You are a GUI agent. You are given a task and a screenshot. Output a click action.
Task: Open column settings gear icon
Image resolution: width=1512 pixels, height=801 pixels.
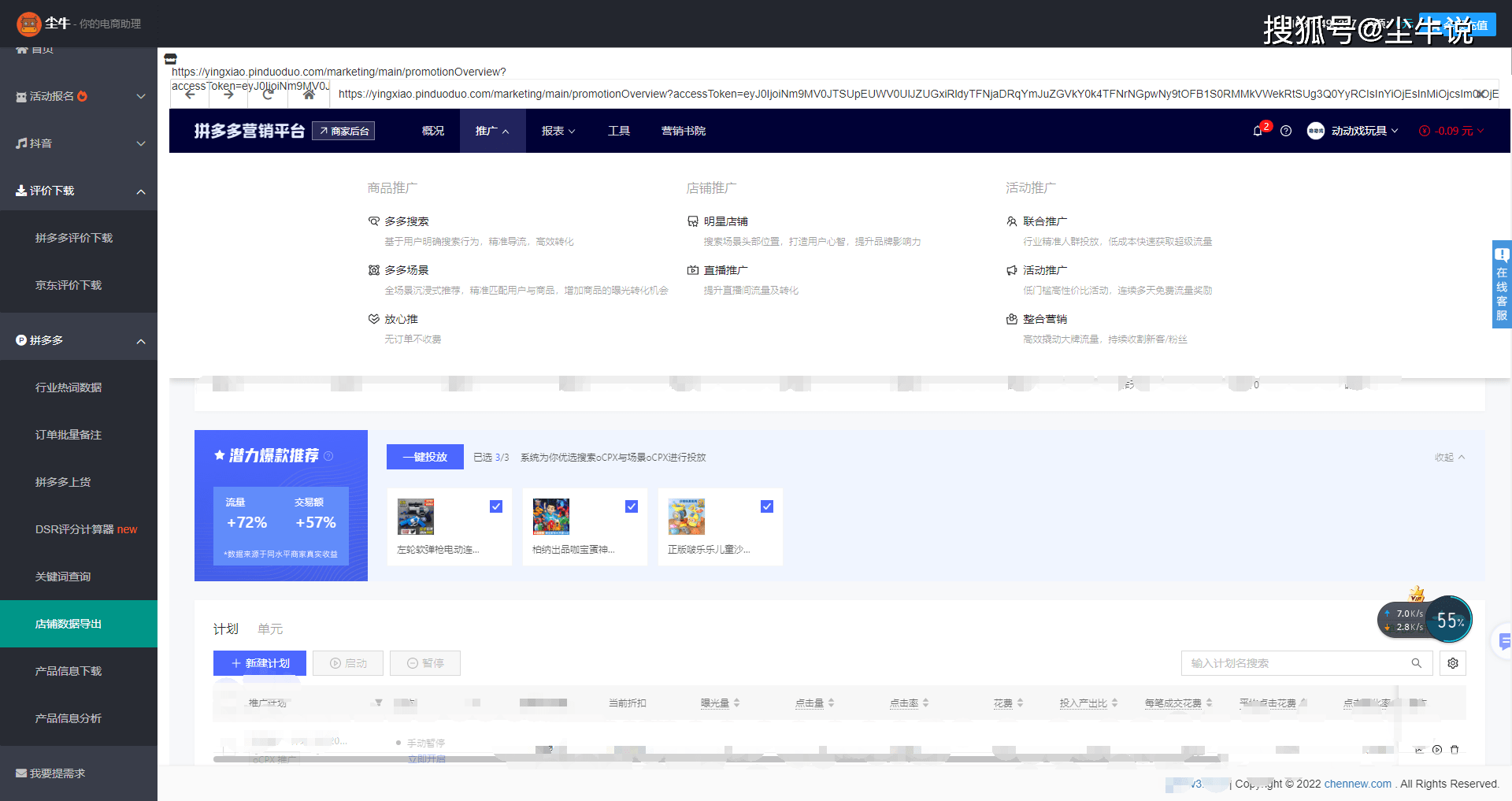[x=1453, y=663]
